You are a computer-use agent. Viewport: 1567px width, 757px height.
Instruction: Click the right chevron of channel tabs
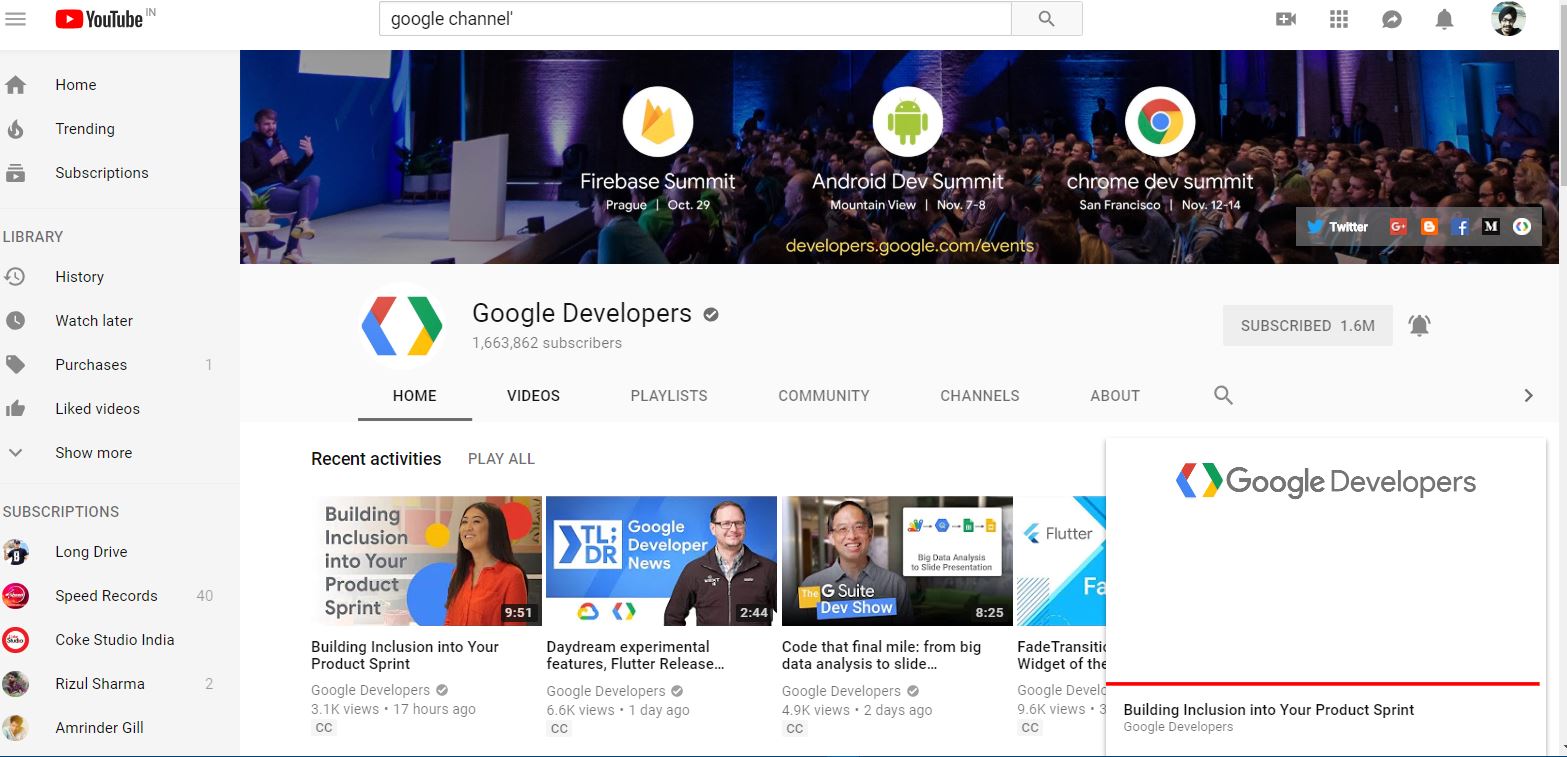point(1528,395)
